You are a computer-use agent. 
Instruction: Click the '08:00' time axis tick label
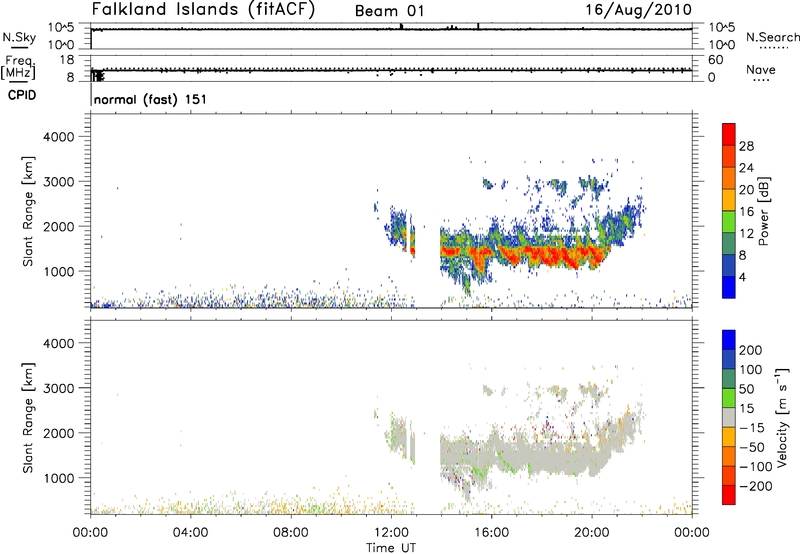291,533
